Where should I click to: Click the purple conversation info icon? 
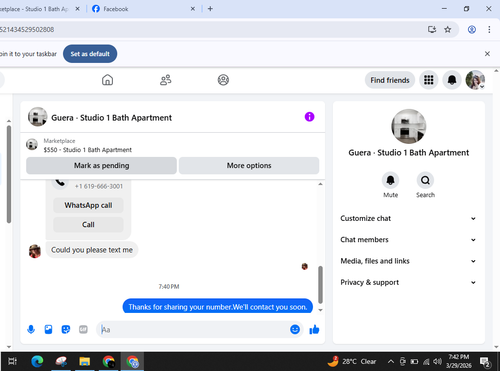click(x=309, y=117)
